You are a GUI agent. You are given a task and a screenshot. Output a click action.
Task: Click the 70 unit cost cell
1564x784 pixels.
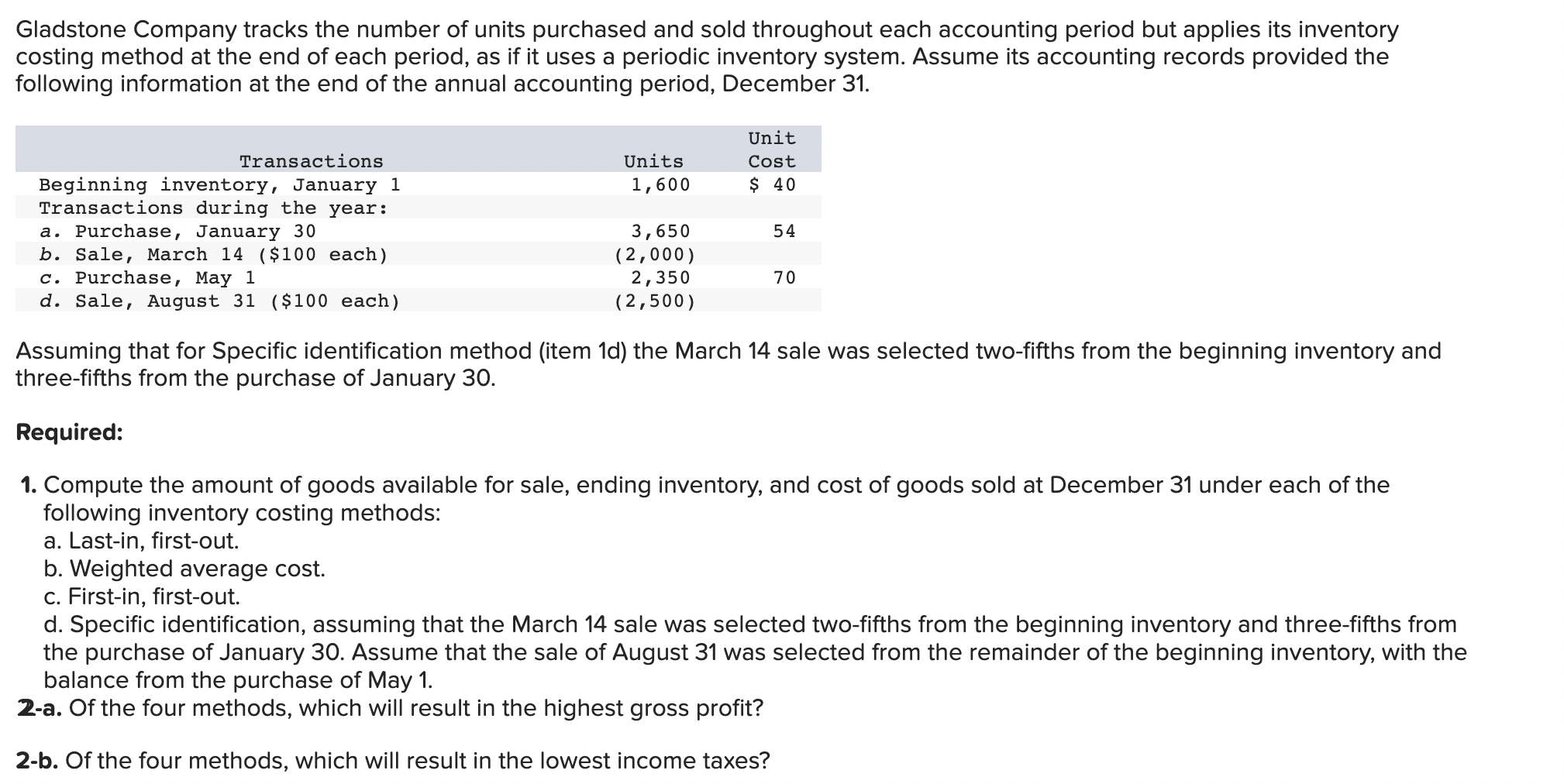pos(784,277)
